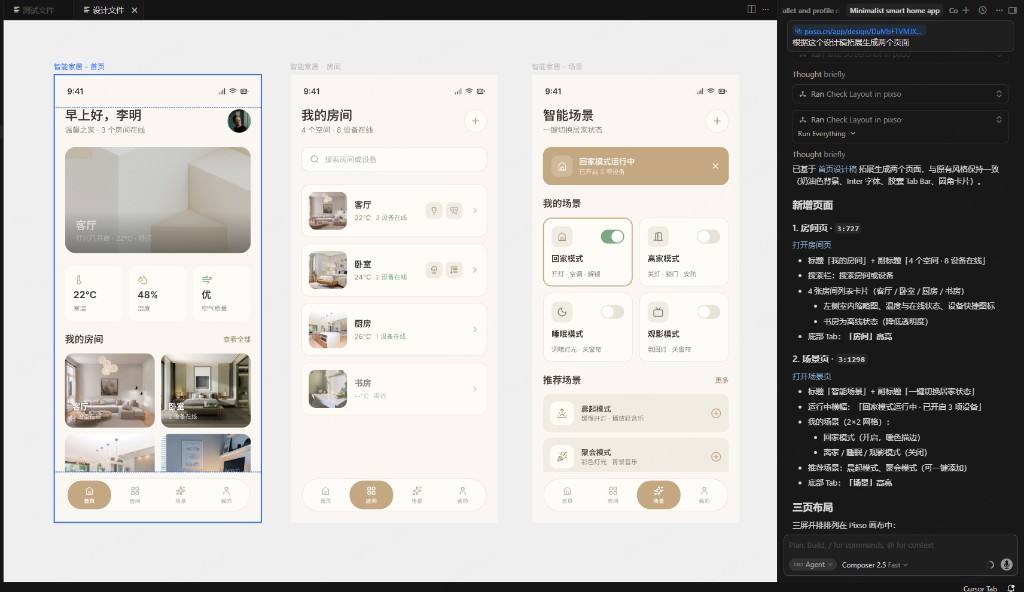The width and height of the screenshot is (1024, 592).
Task: Open the Agent mode dropdown
Action: point(812,565)
